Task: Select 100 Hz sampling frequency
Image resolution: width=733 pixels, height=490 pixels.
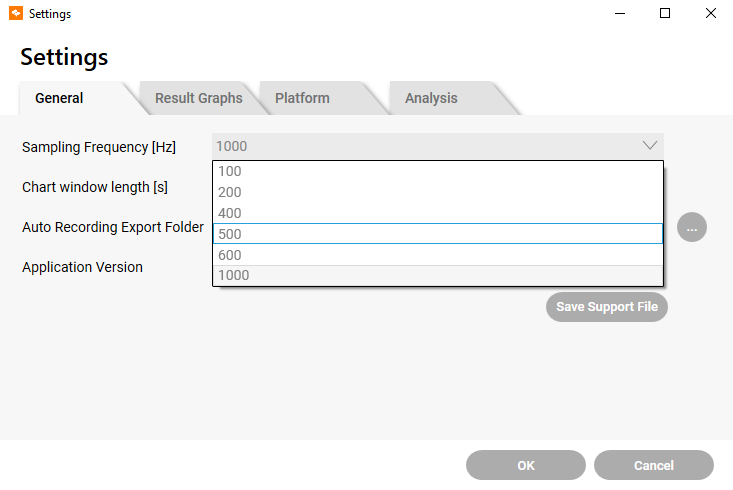Action: tap(438, 171)
